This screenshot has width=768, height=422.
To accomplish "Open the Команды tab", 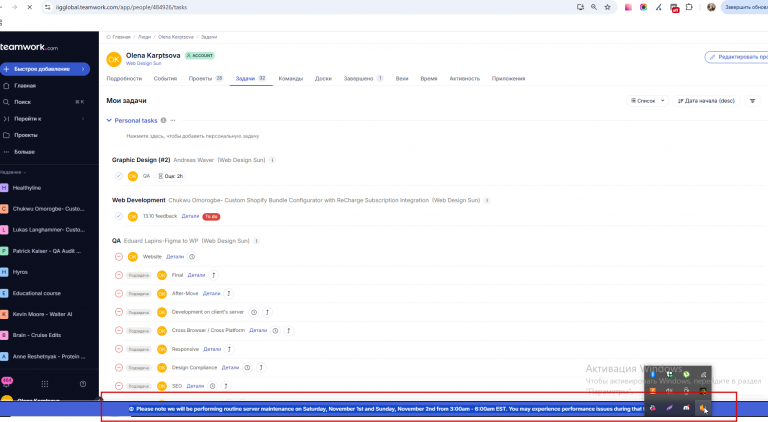I will pyautogui.click(x=290, y=78).
